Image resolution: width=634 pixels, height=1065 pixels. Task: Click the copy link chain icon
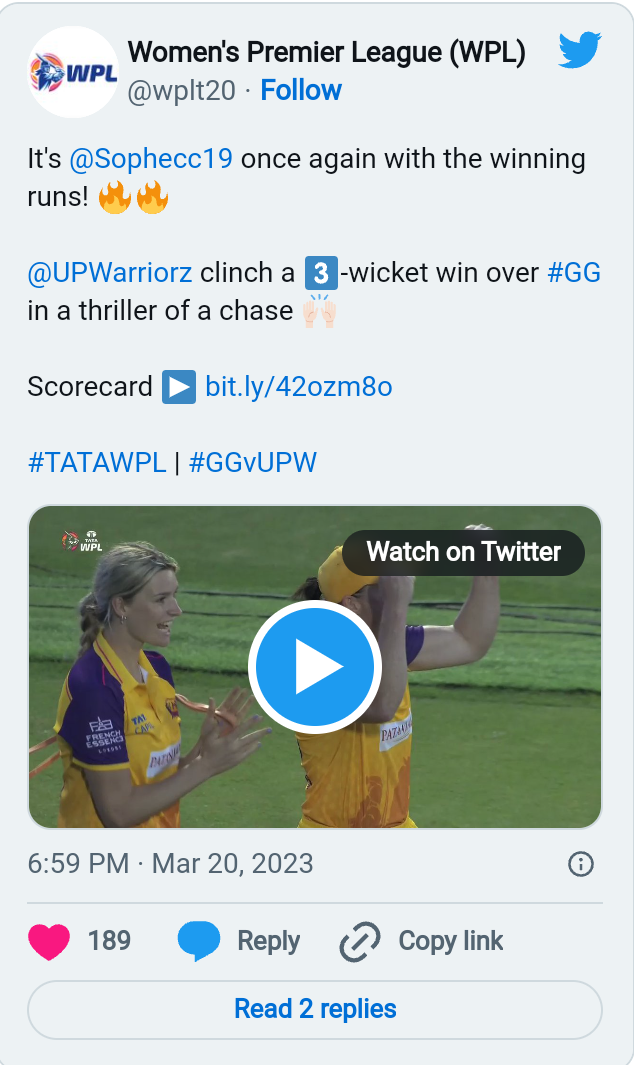[x=359, y=941]
